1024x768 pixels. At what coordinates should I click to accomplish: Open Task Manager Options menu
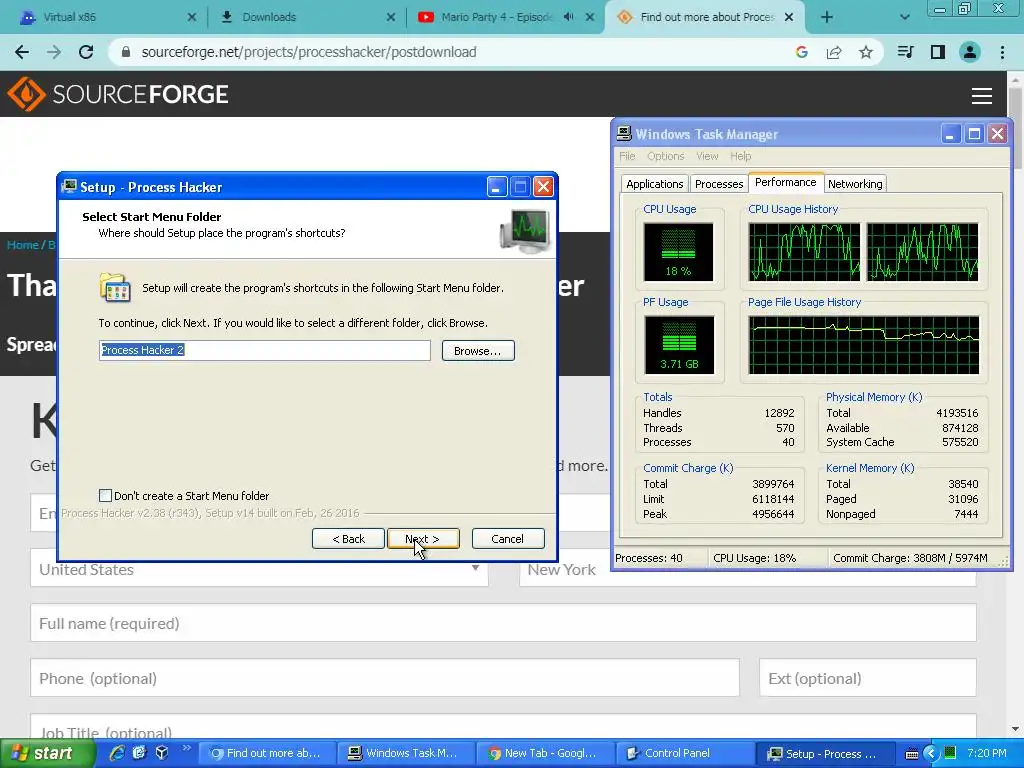[x=665, y=156]
